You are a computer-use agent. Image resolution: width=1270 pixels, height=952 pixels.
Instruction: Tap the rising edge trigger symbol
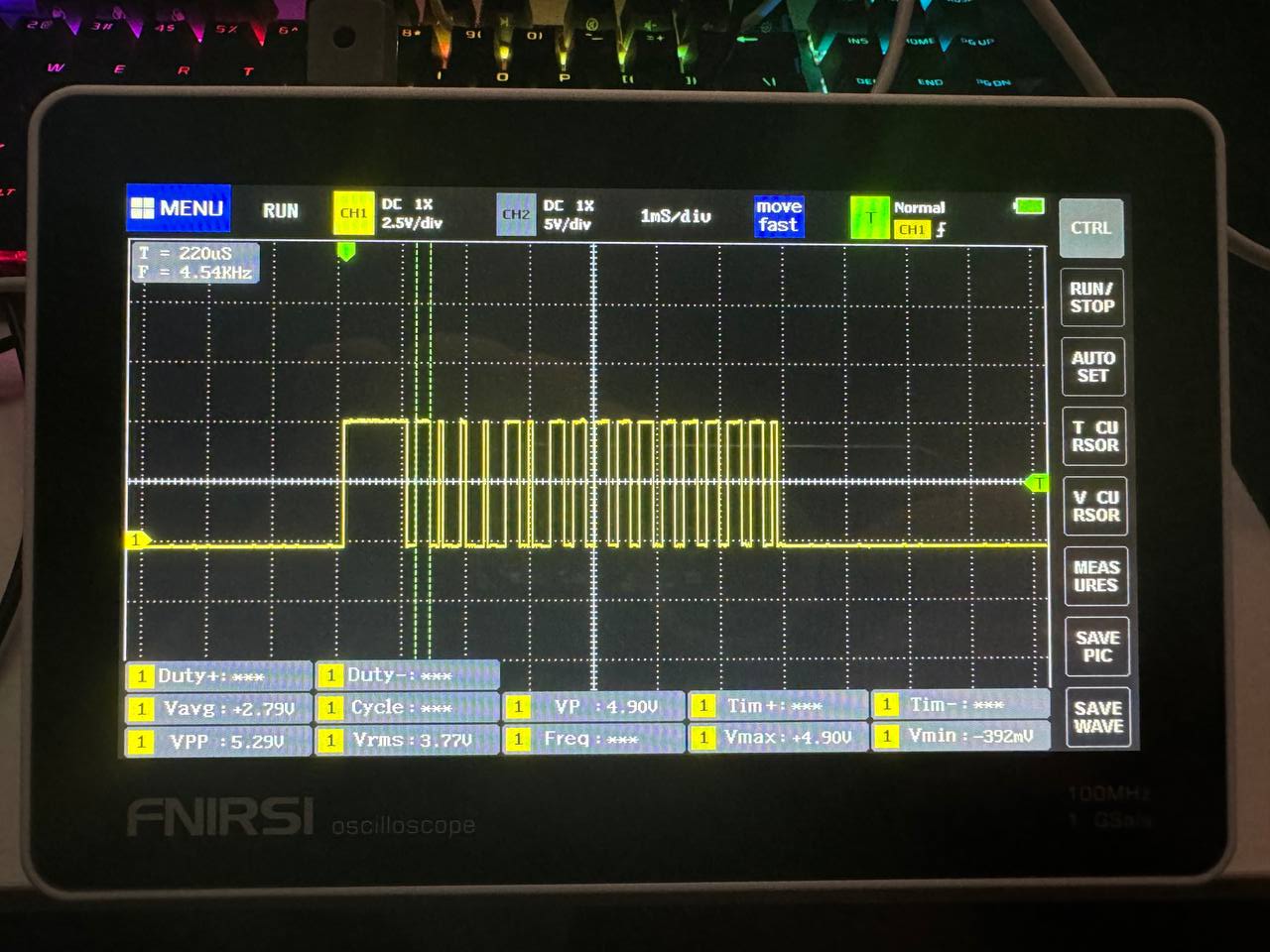(x=941, y=230)
